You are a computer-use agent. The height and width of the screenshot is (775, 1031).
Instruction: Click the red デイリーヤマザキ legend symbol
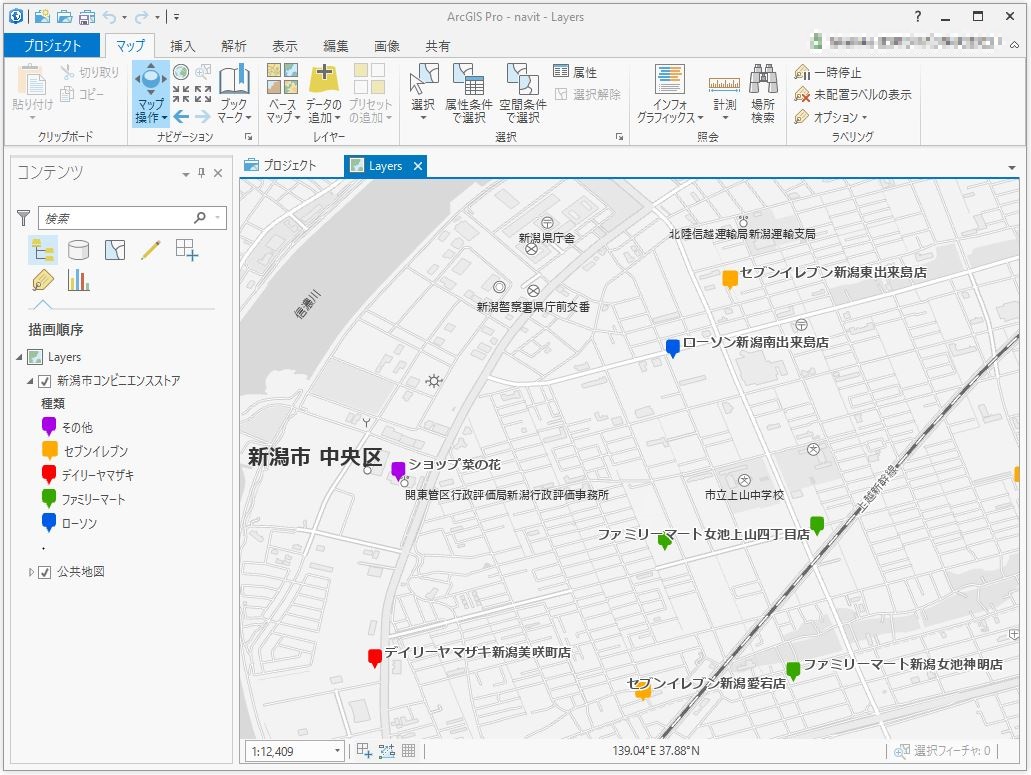pyautogui.click(x=49, y=474)
